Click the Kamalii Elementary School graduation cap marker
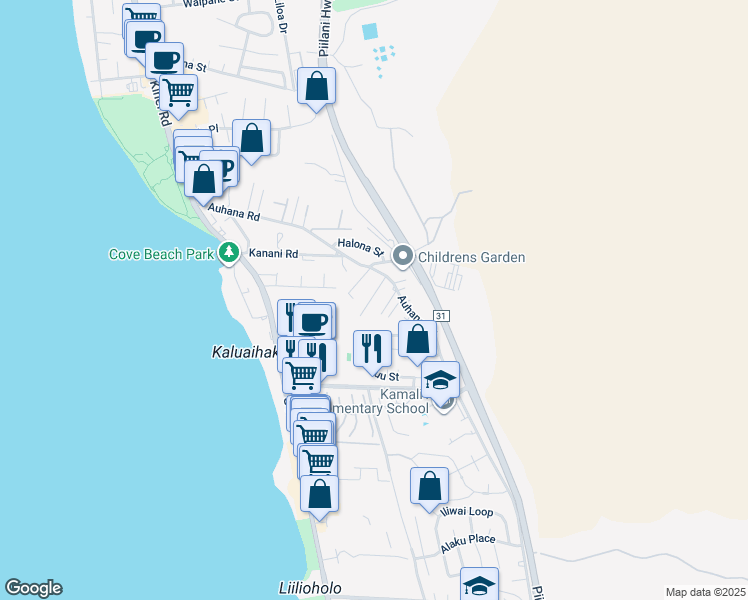748x600 pixels. click(440, 384)
